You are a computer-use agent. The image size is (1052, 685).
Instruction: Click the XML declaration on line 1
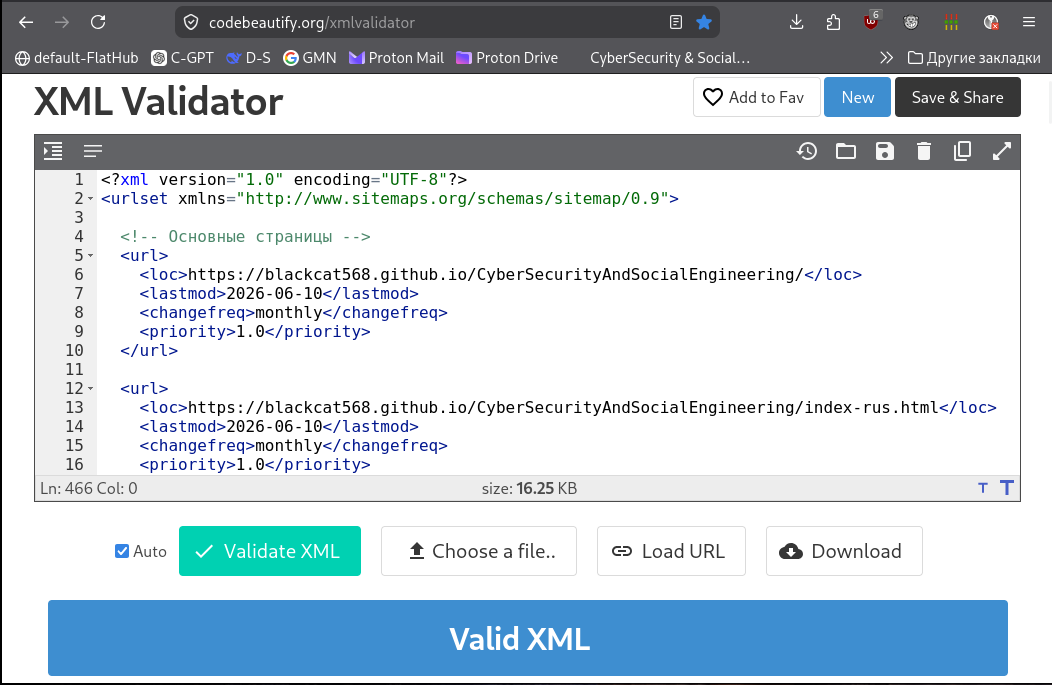pos(284,180)
